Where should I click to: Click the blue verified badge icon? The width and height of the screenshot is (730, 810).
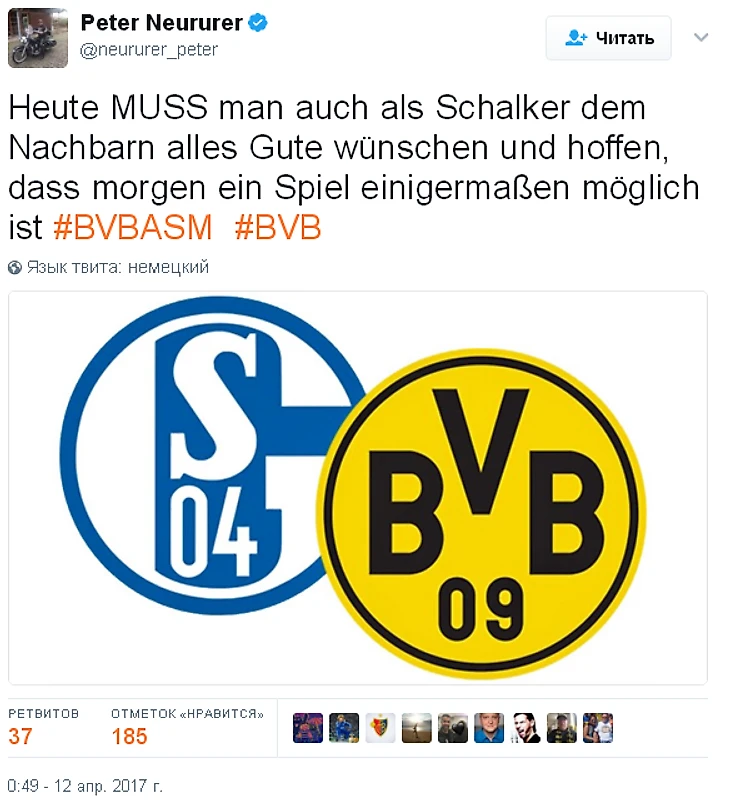258,23
